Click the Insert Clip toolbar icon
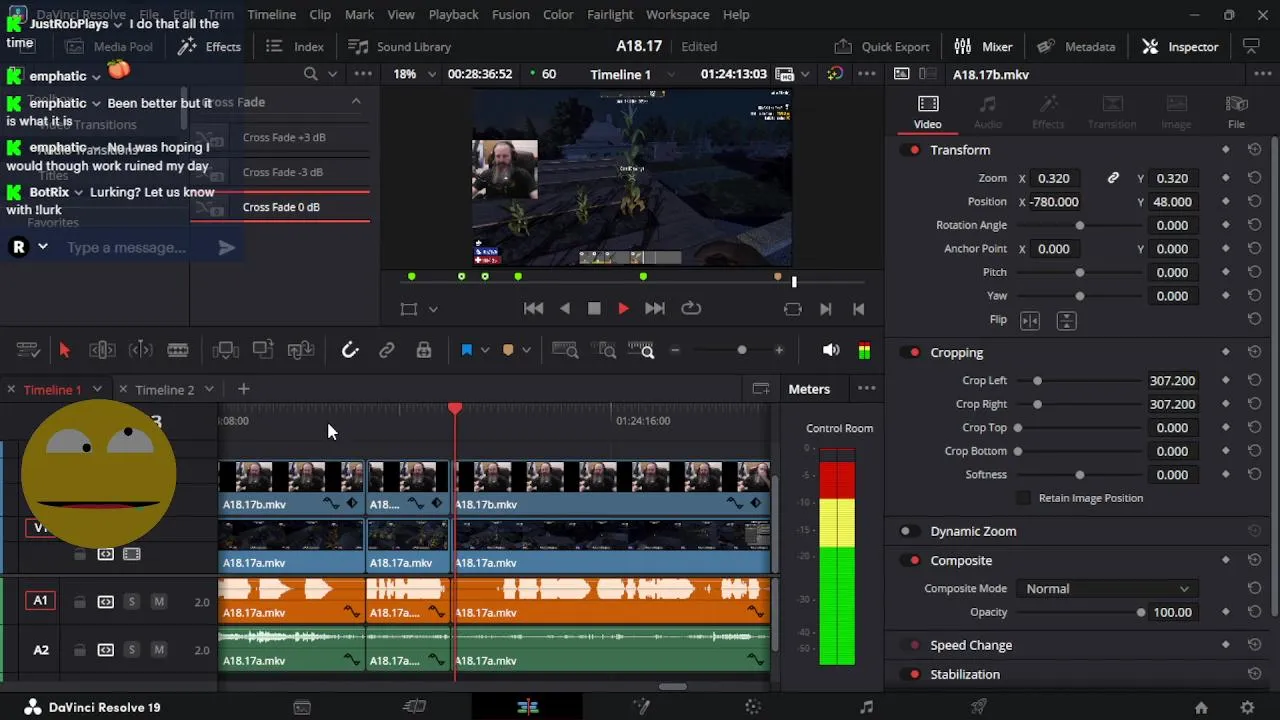 [225, 350]
